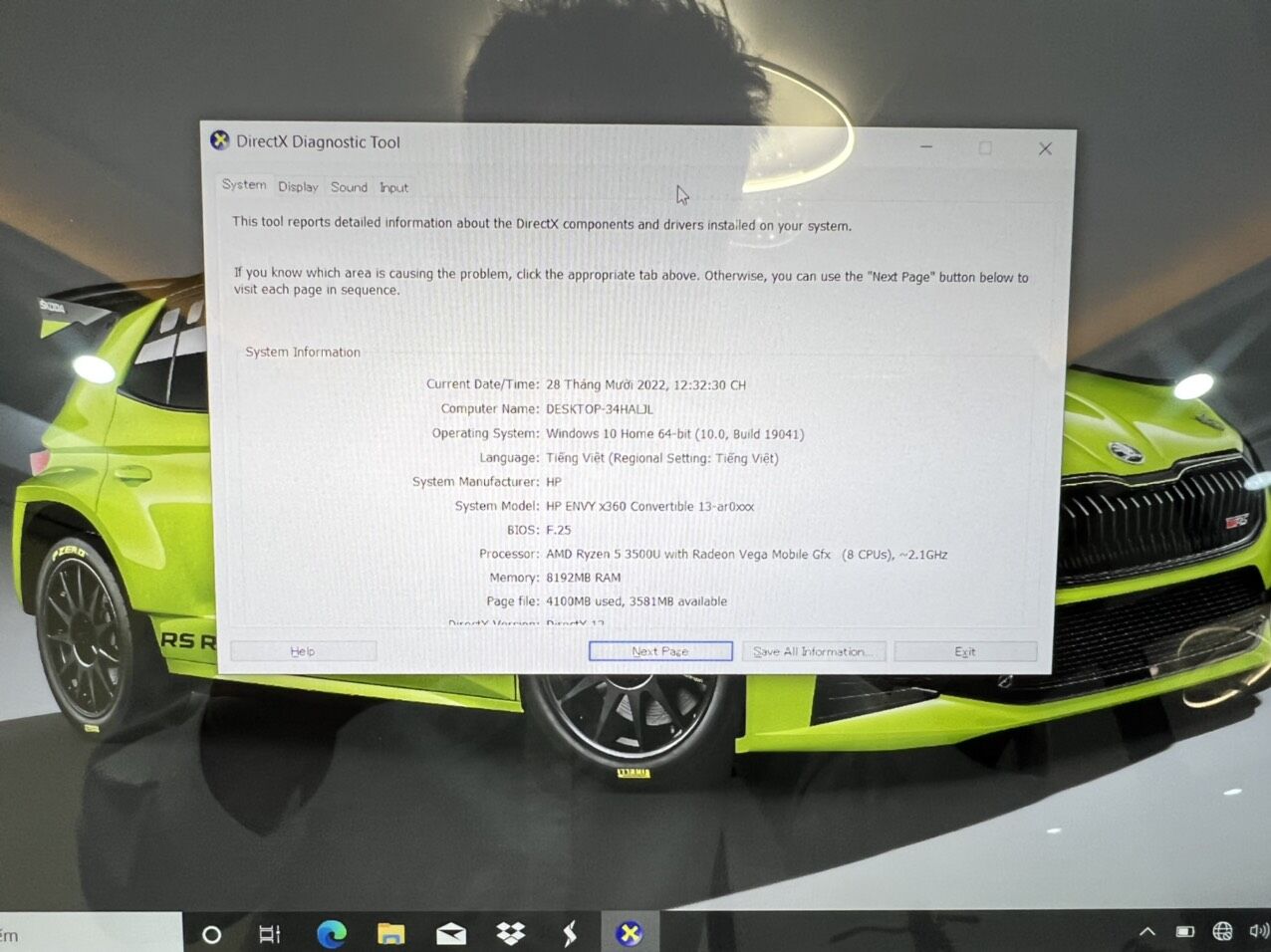
Task: Open Cortana circle on taskbar
Action: (x=211, y=934)
